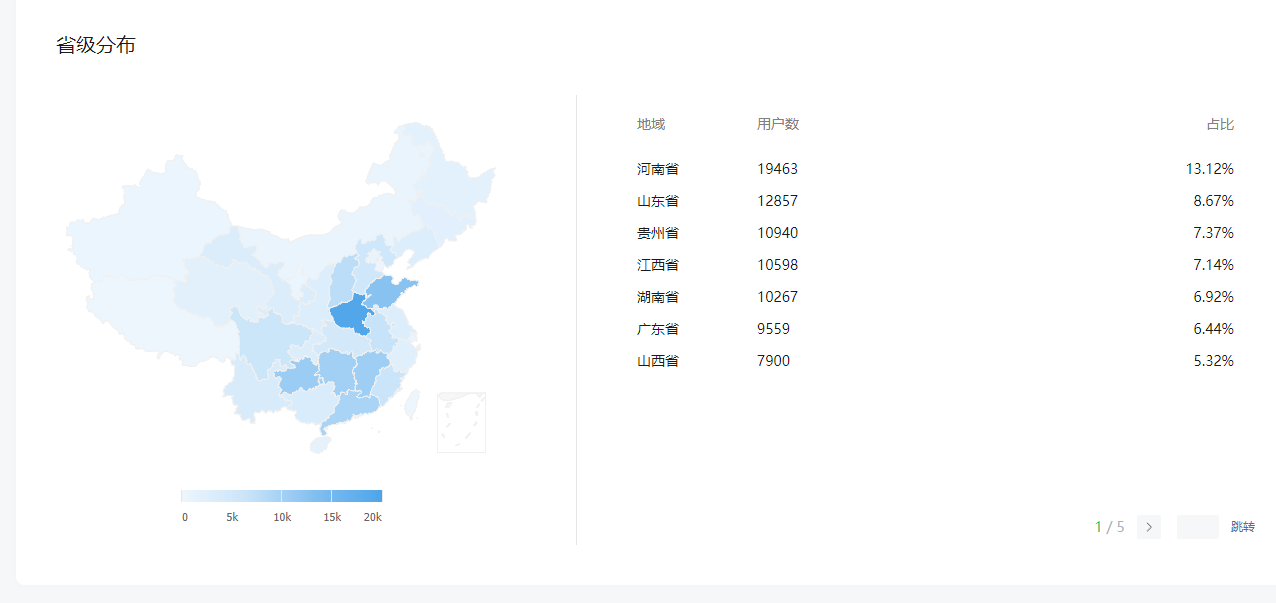
Task: Go to next page of province table
Action: click(x=1148, y=527)
